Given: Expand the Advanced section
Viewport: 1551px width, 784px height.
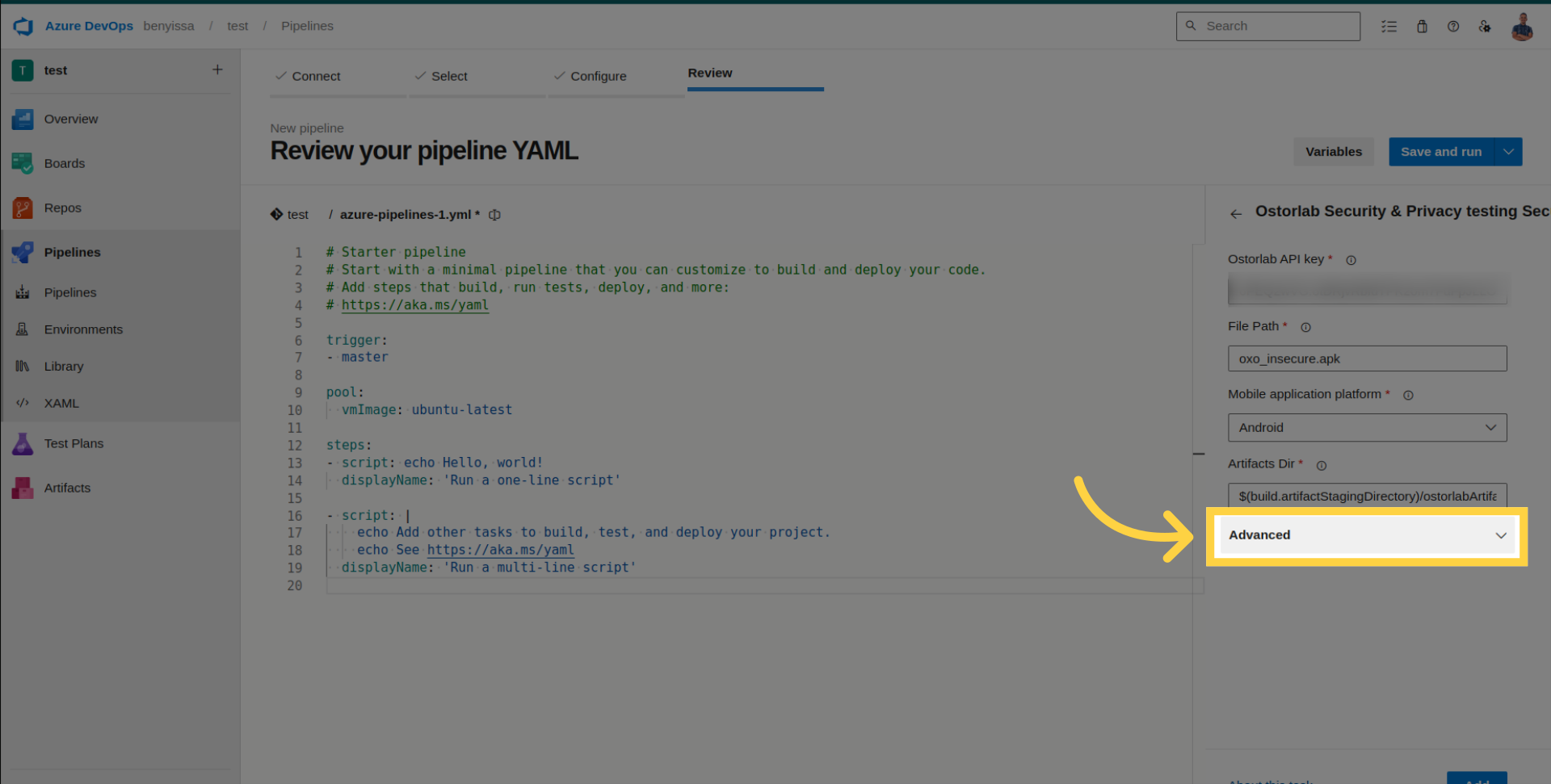Looking at the screenshot, I should (x=1367, y=535).
